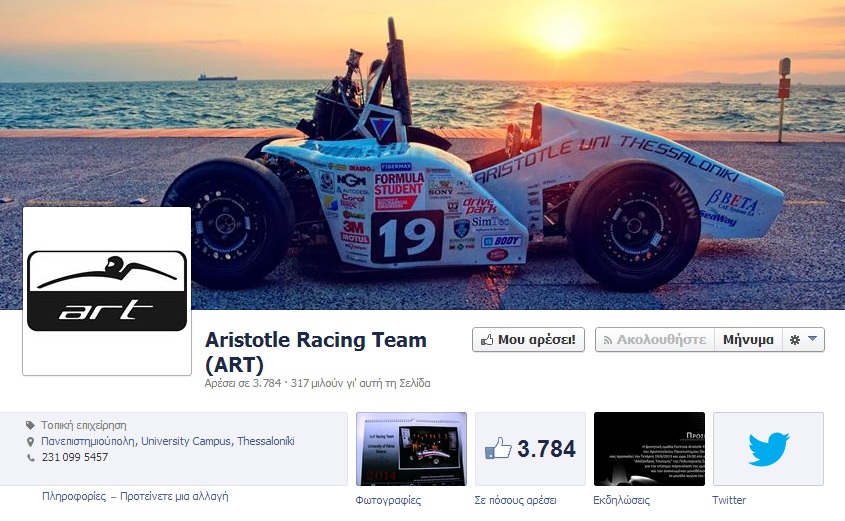Click the Εκδηλώσεις label link
The image size is (845, 521).
coord(621,500)
